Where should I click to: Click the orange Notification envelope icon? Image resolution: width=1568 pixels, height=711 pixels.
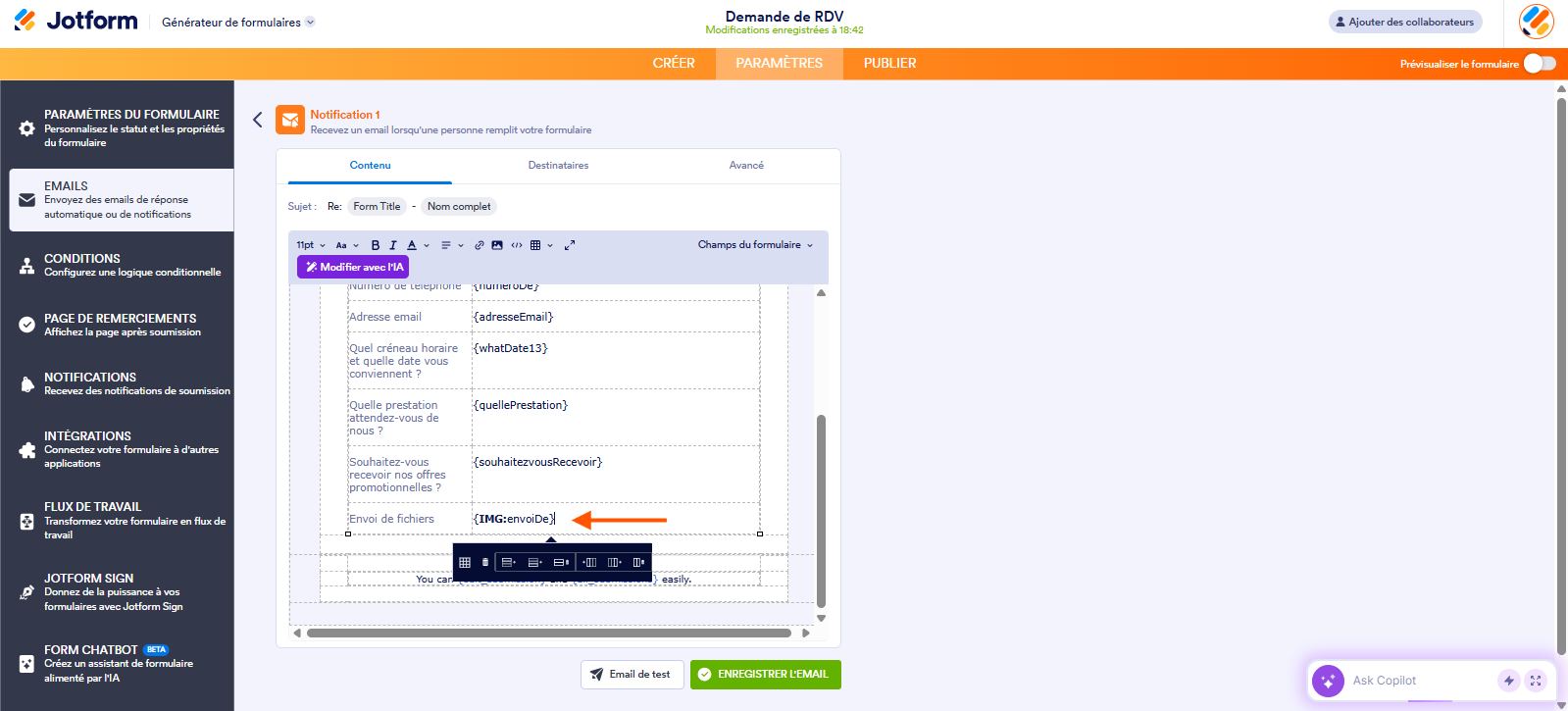pyautogui.click(x=290, y=120)
